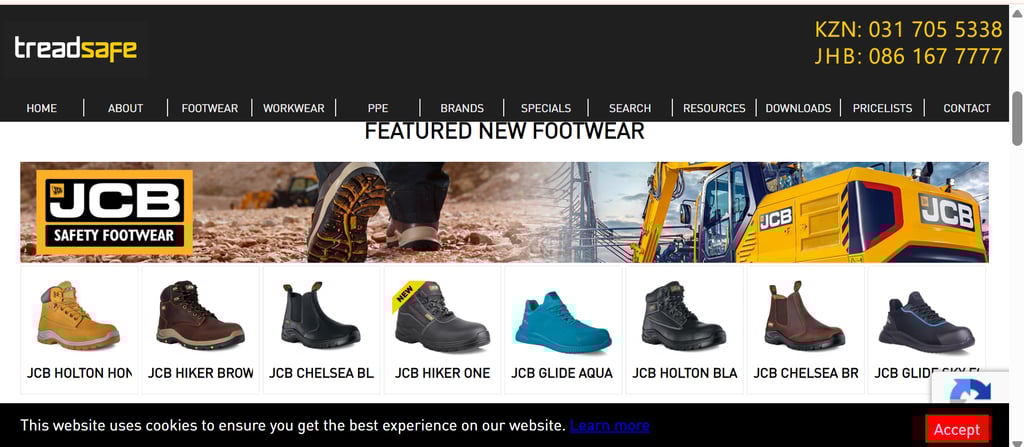
Task: Click the page vertical scrollbar thumb
Action: pos(1017,118)
